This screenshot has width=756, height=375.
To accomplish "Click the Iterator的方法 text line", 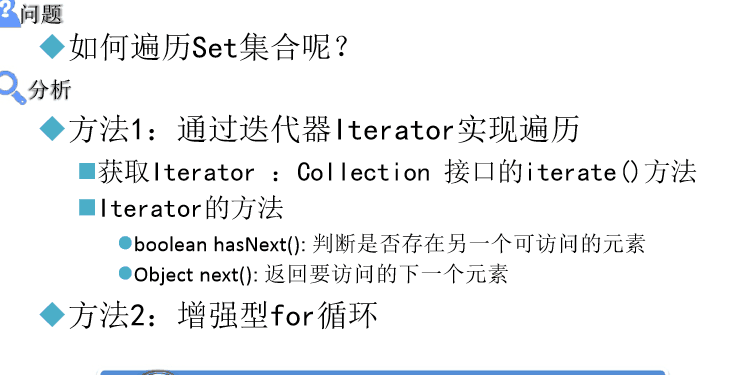I will [191, 208].
